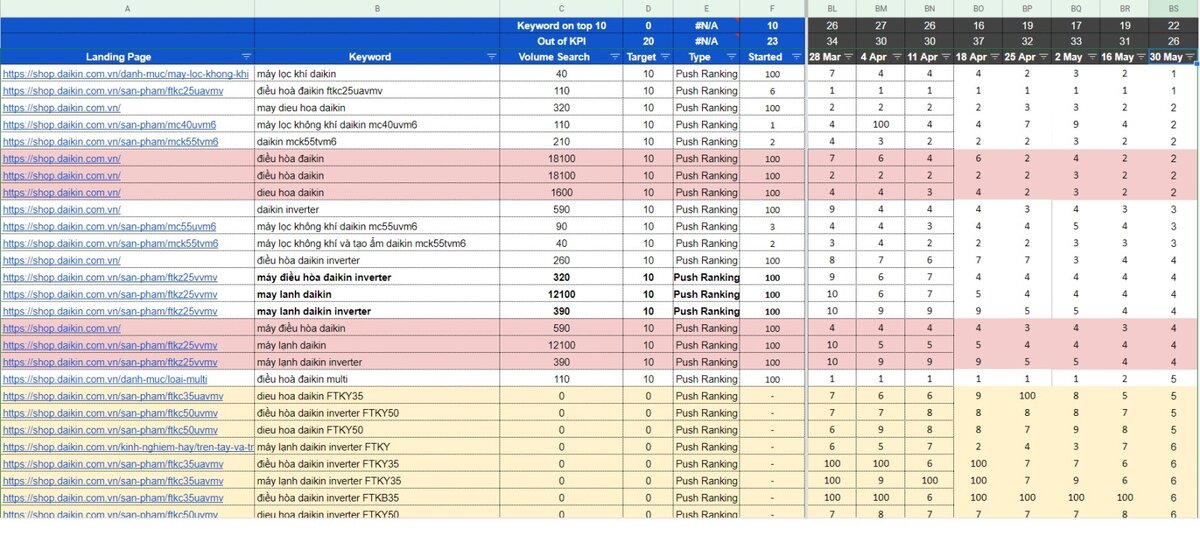Select the 'máy lạnh daikin inverter FTKY' keyword cell
The image size is (1200, 557).
tap(377, 447)
